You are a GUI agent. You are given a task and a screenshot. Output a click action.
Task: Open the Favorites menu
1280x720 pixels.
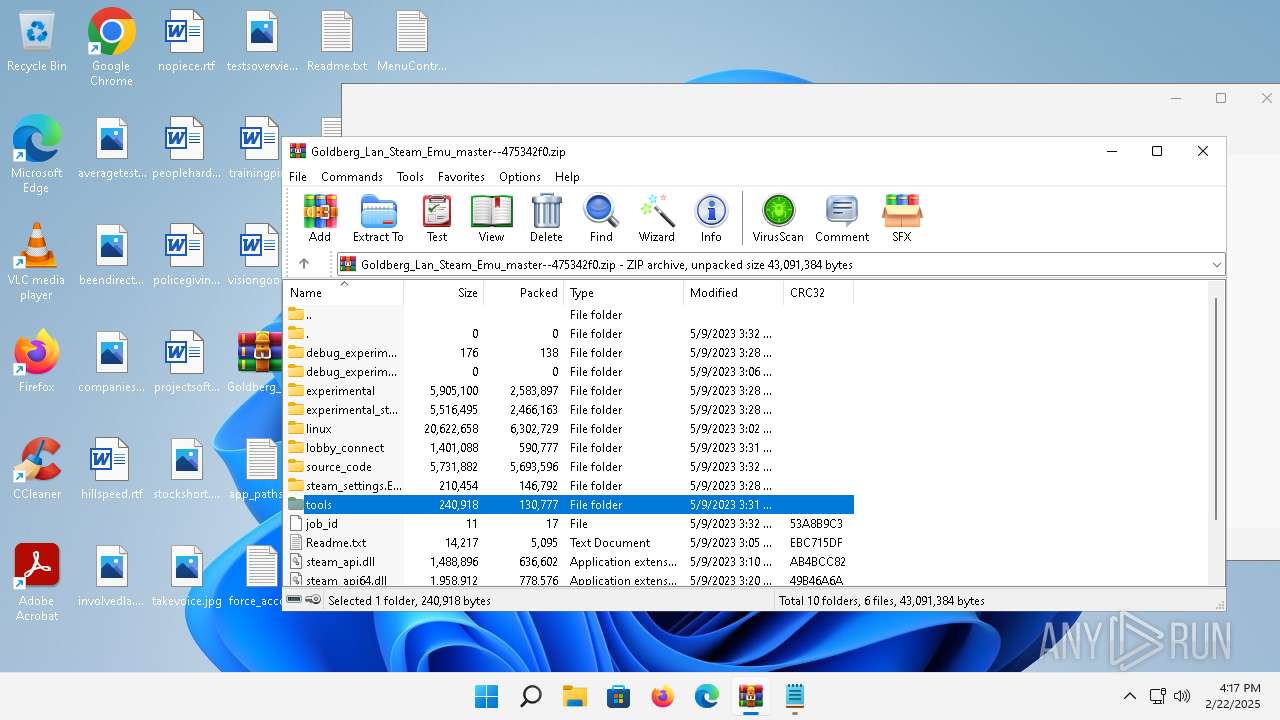461,176
